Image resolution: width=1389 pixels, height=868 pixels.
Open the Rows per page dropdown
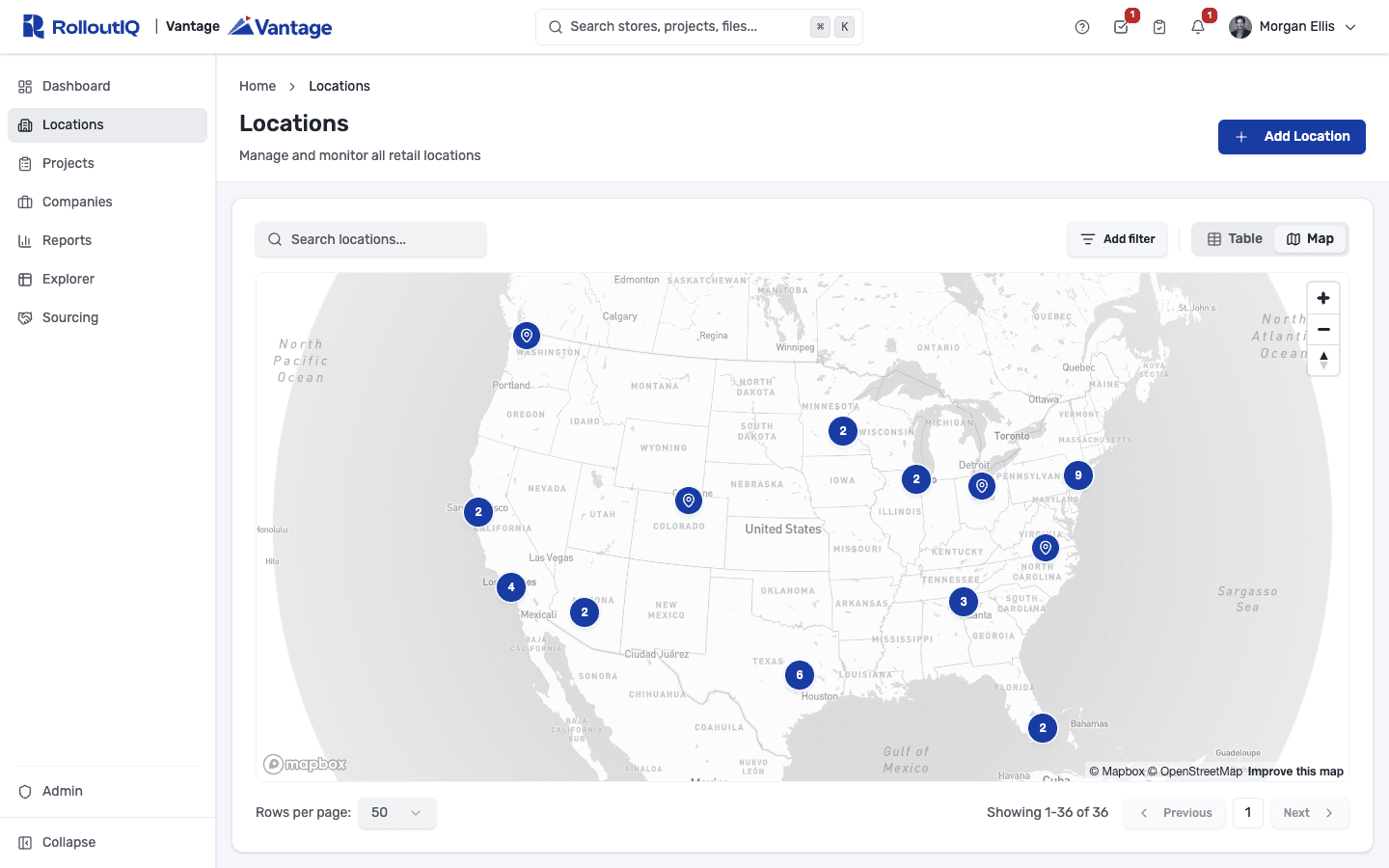[397, 813]
